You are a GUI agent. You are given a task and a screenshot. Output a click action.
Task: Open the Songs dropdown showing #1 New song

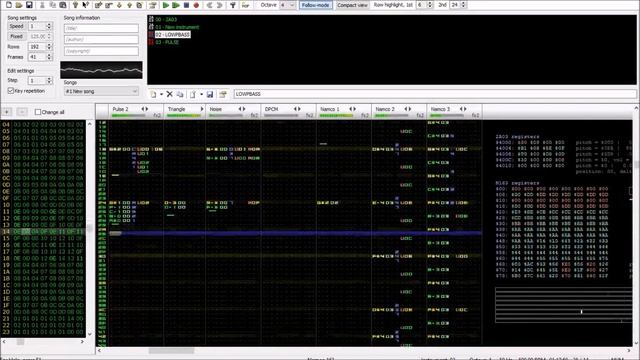[101, 91]
